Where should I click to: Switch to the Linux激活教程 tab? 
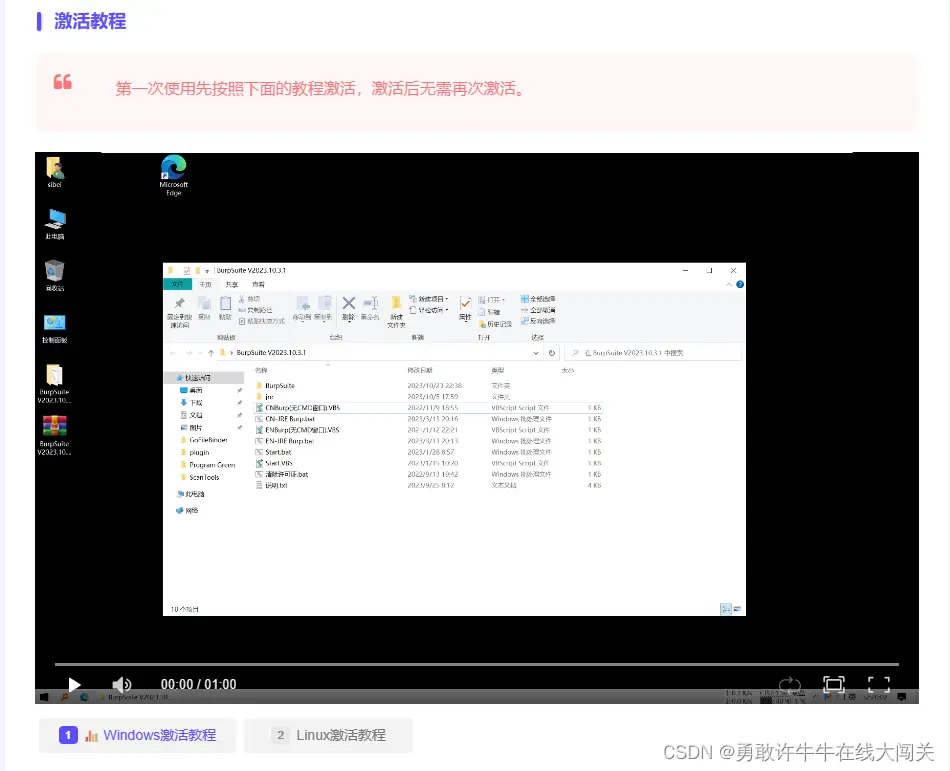[328, 735]
